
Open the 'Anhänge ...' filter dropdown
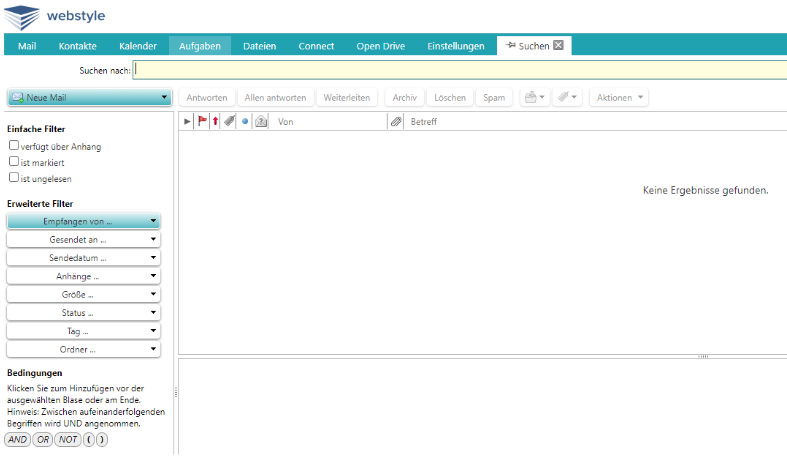coord(83,276)
